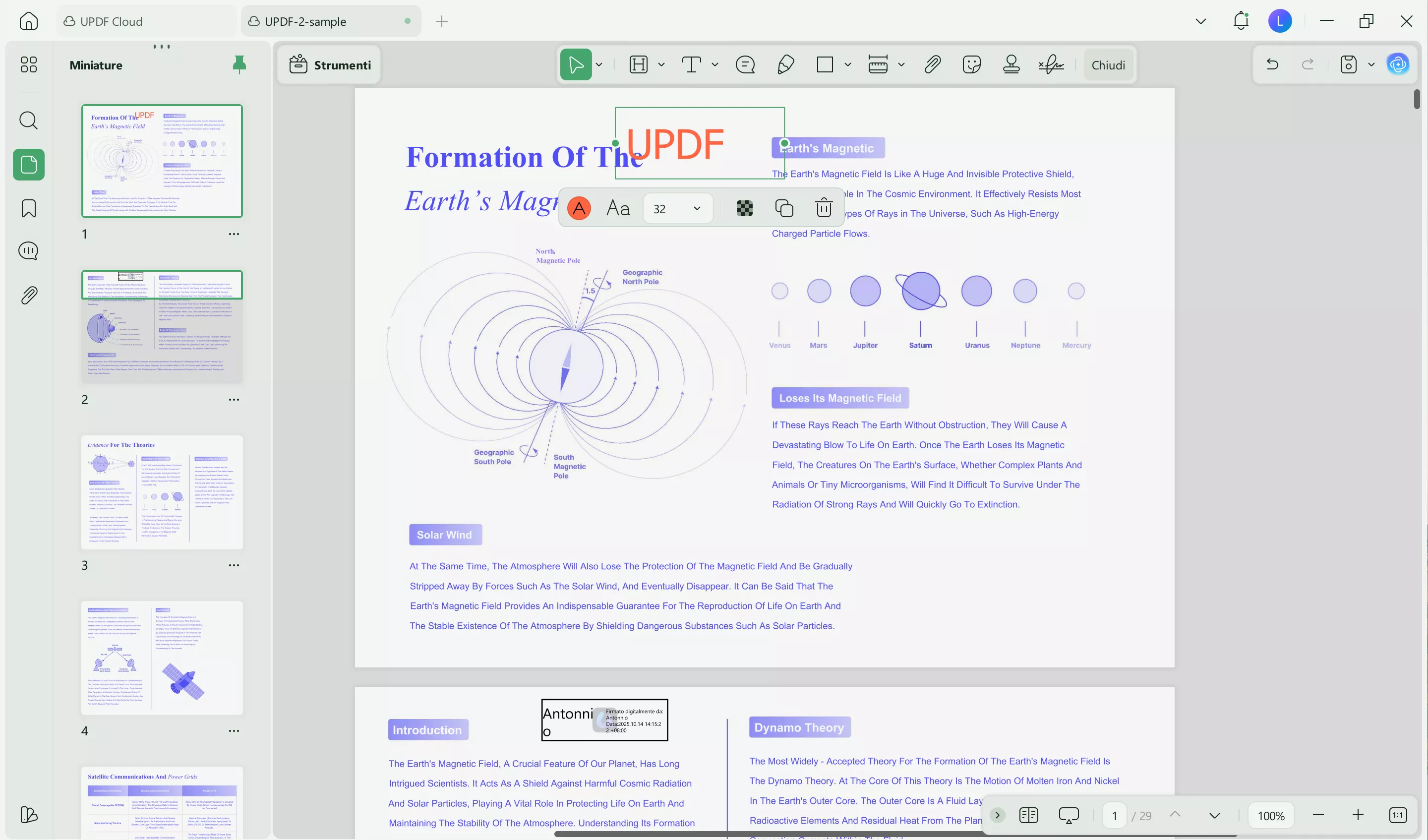Select the pencil drawing tool
This screenshot has width=1428, height=840.
[x=785, y=64]
